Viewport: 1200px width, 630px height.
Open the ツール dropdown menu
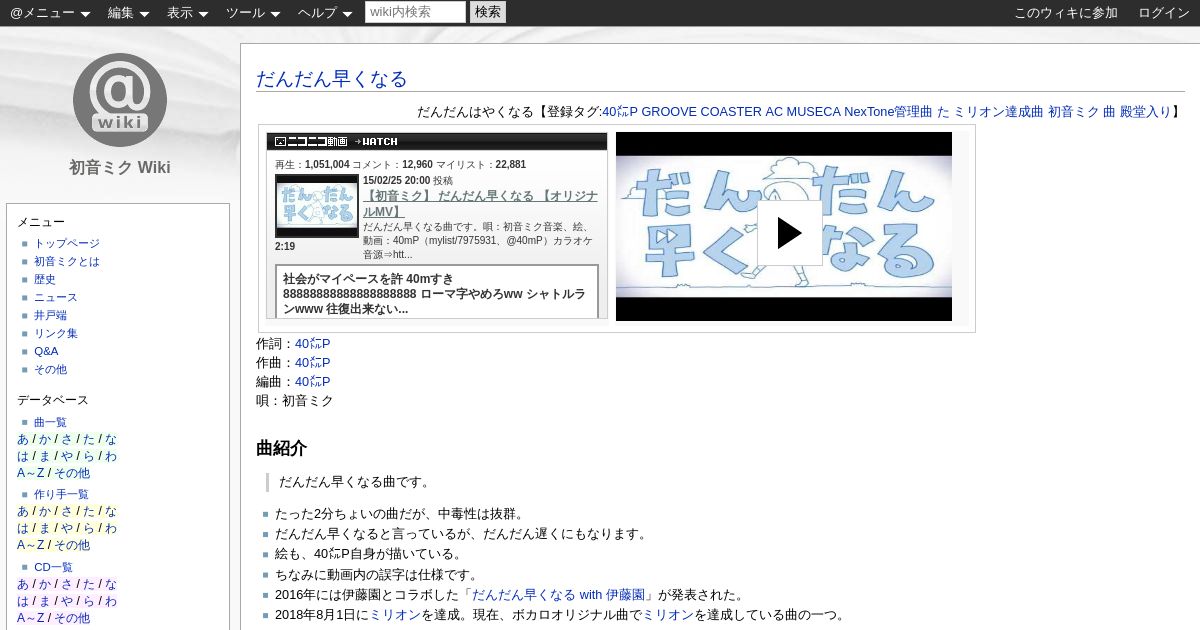point(253,12)
